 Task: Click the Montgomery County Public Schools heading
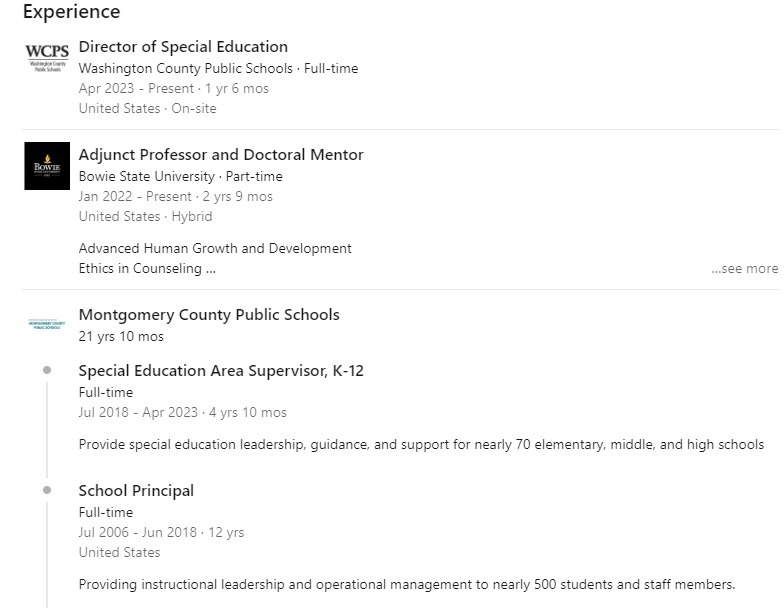pos(209,314)
